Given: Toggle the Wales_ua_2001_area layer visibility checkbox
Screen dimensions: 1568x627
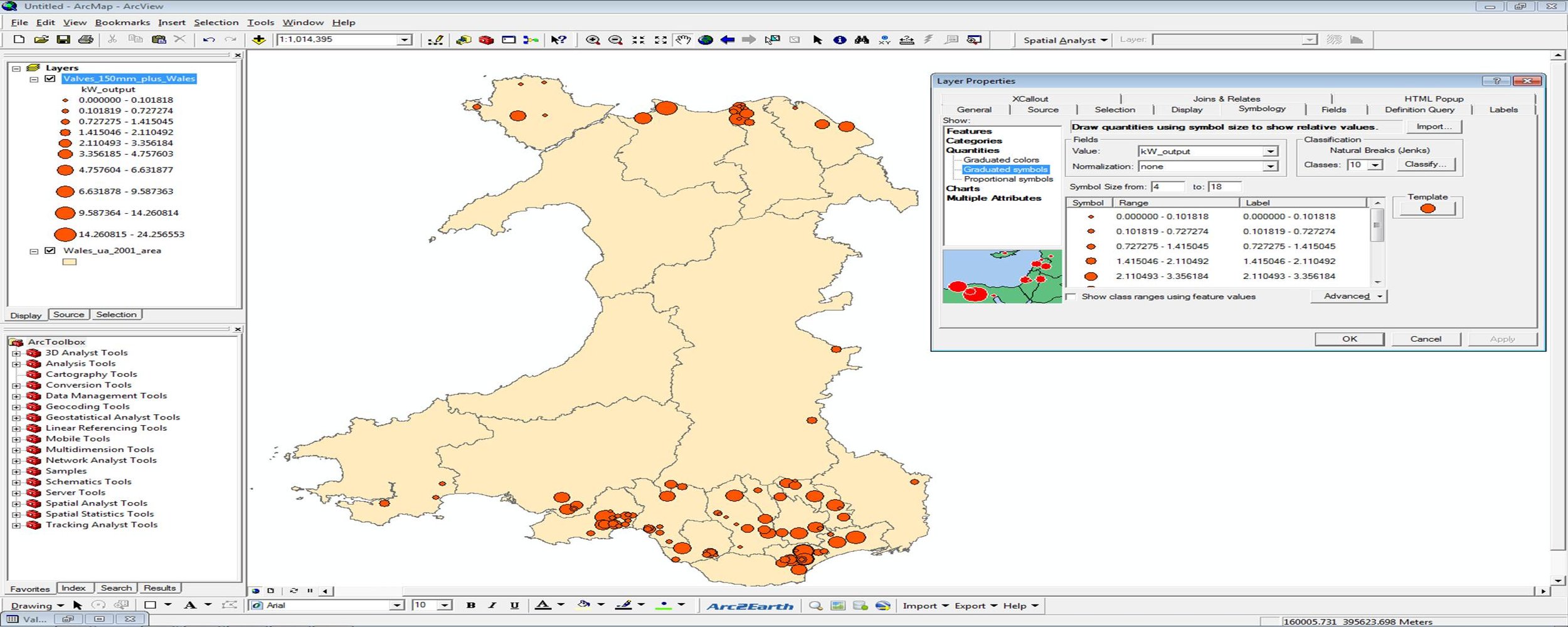Looking at the screenshot, I should coord(50,251).
